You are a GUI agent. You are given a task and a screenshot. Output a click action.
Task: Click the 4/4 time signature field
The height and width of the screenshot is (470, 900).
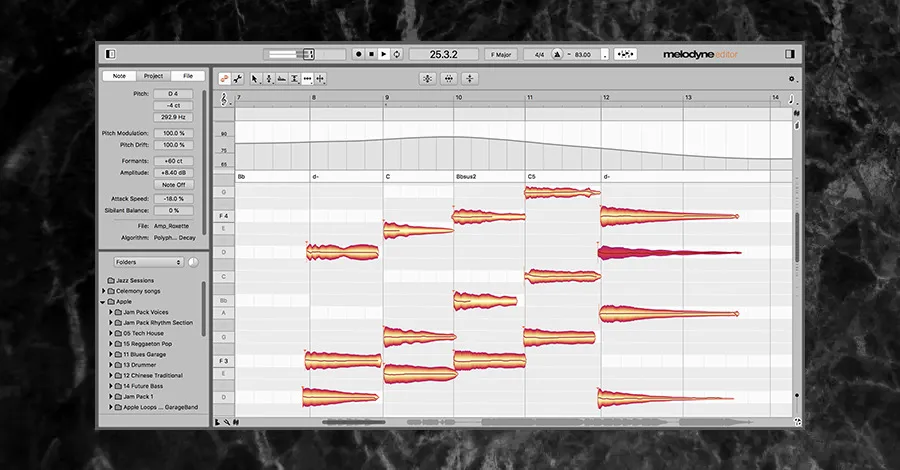coord(539,55)
